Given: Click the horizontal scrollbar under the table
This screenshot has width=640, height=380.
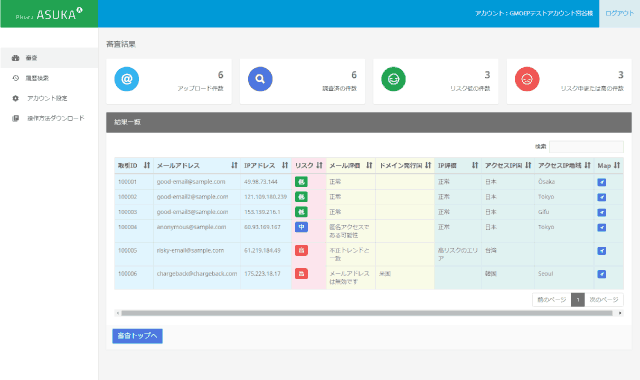Looking at the screenshot, I should tap(367, 313).
